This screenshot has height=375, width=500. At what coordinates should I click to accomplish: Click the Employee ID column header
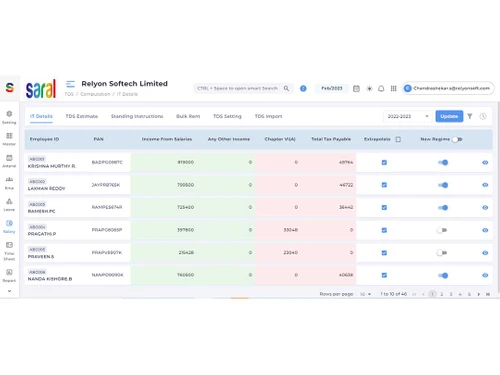(x=44, y=139)
